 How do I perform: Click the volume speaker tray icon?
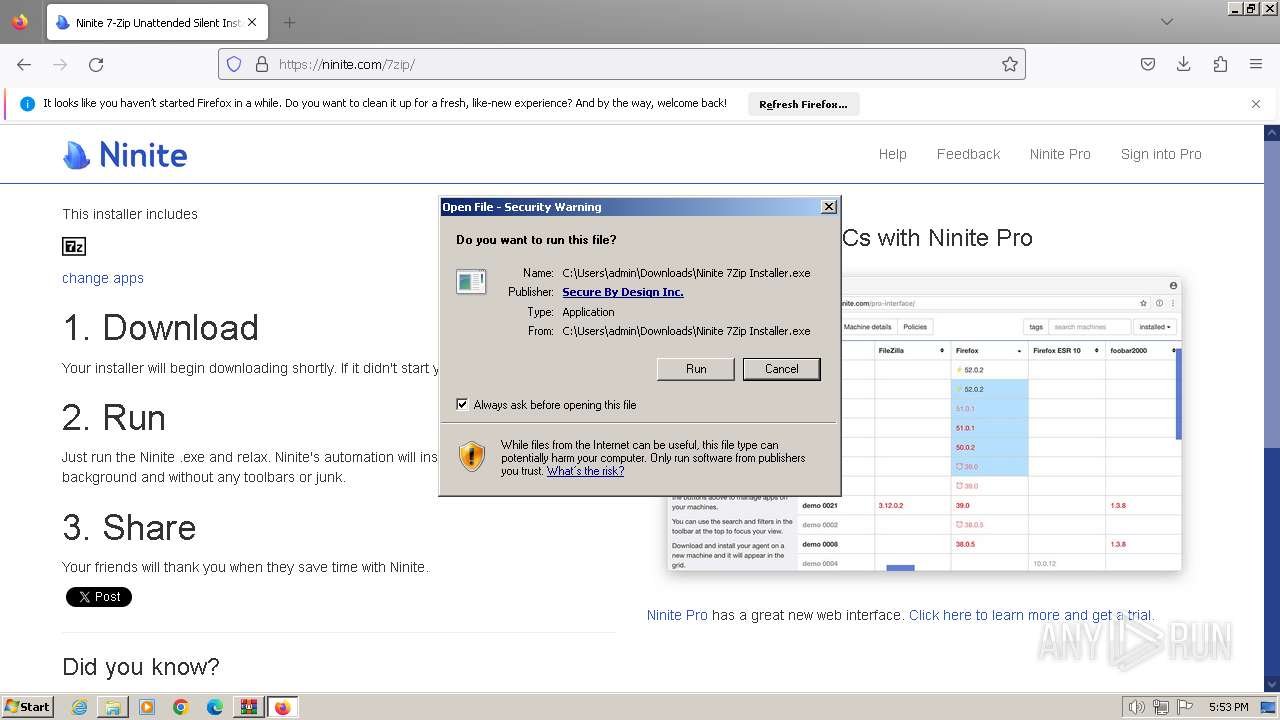pyautogui.click(x=1138, y=707)
